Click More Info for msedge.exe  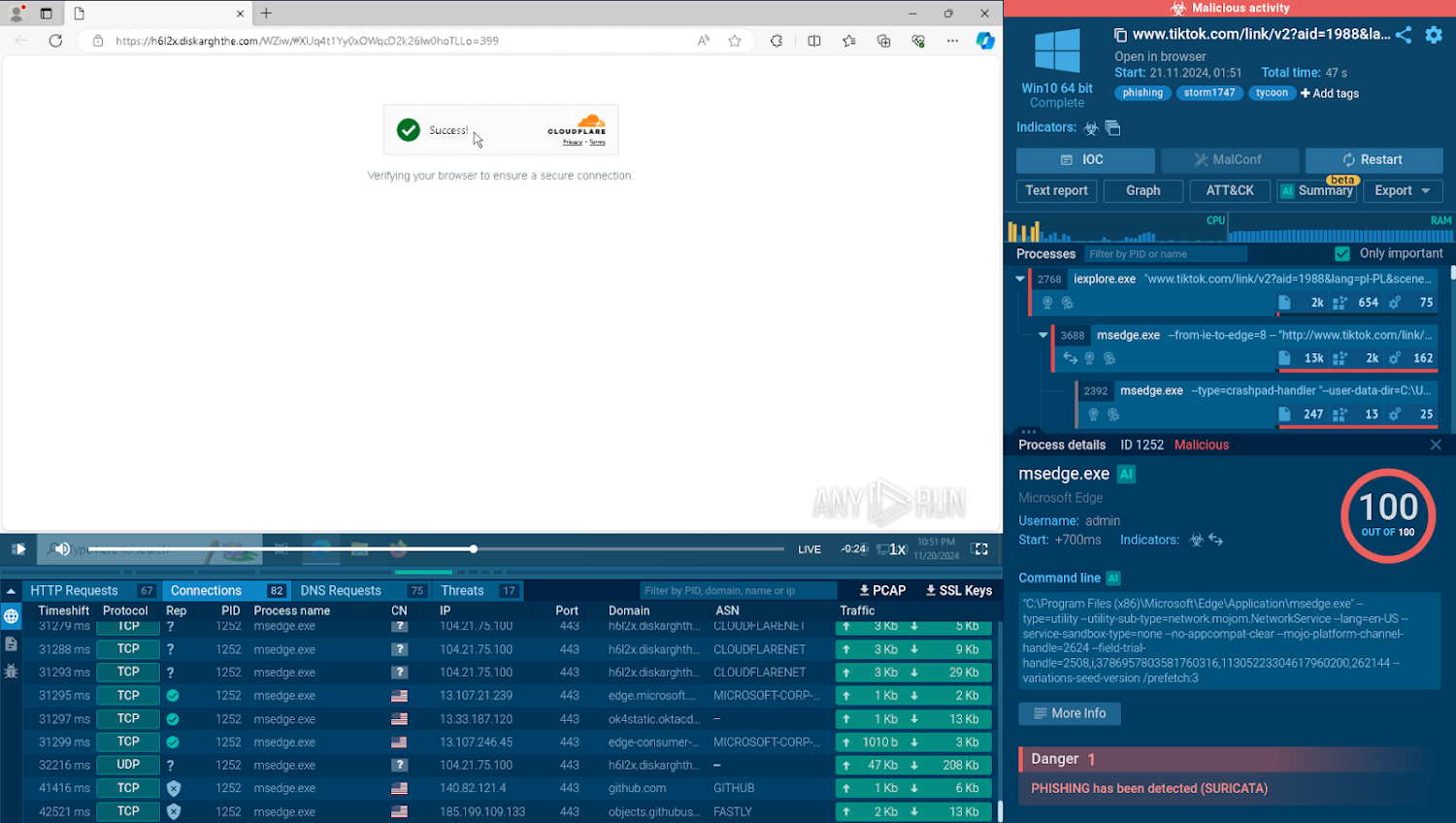coord(1070,713)
